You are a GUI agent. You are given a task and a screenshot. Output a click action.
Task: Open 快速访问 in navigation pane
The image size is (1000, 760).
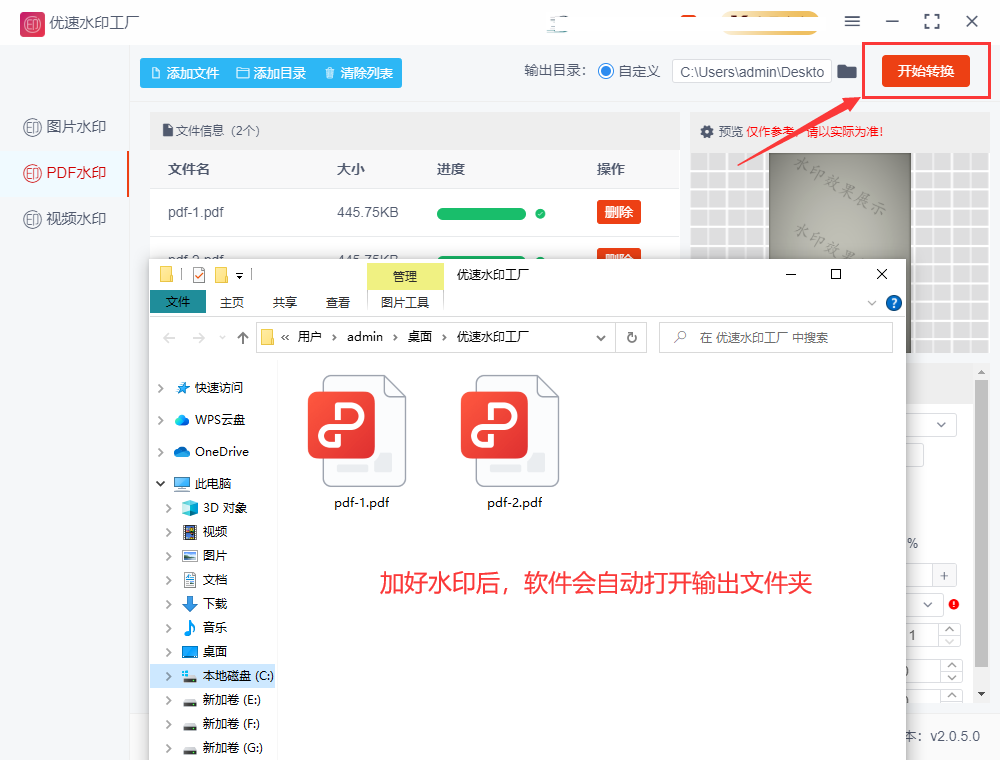[218, 388]
